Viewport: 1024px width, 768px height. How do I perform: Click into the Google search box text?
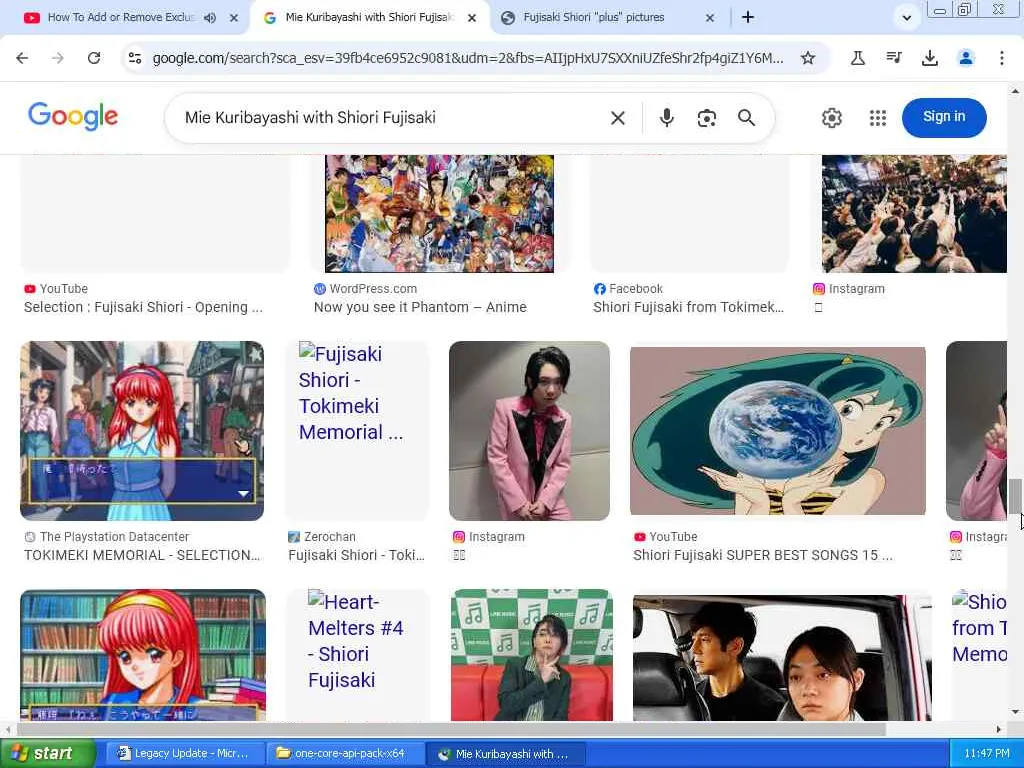pyautogui.click(x=310, y=118)
